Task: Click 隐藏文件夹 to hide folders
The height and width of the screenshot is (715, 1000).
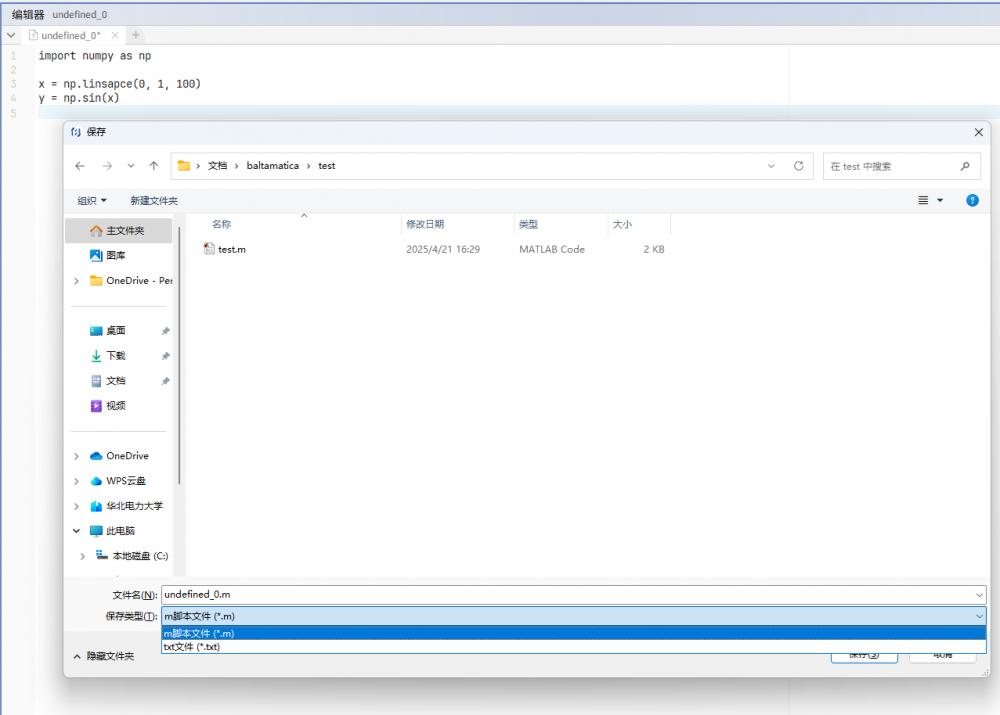Action: click(103, 656)
